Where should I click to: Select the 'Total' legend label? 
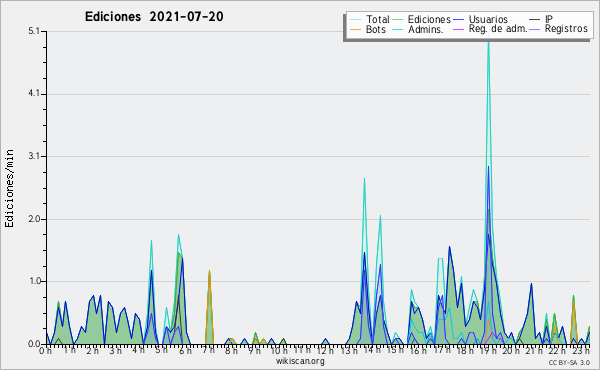pos(378,19)
